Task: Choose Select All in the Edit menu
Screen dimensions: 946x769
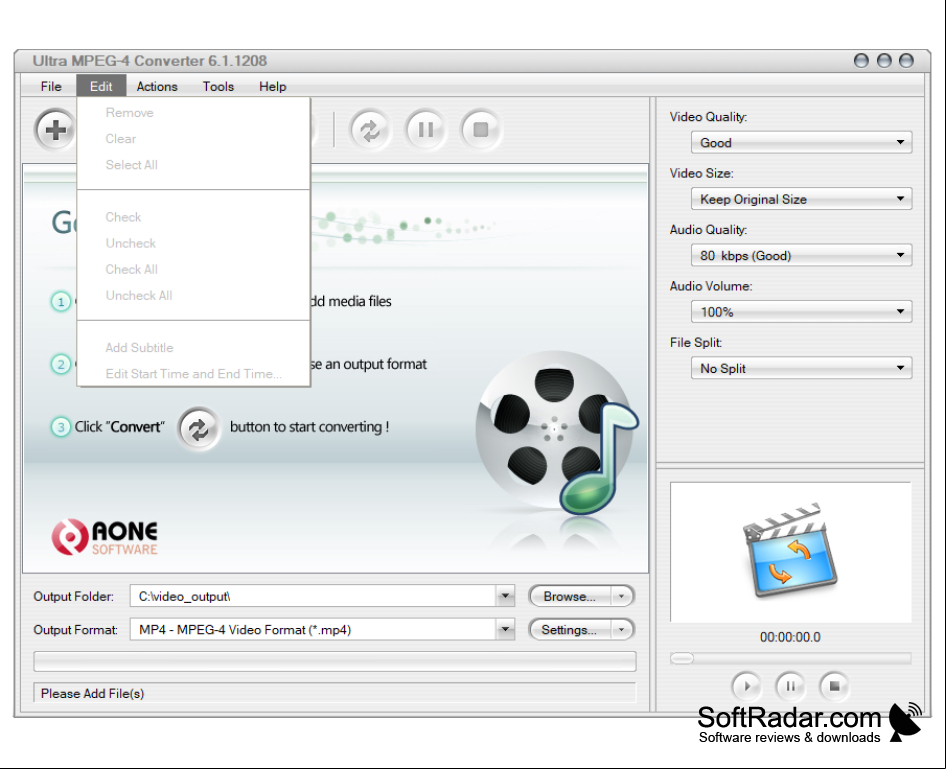Action: (x=194, y=165)
